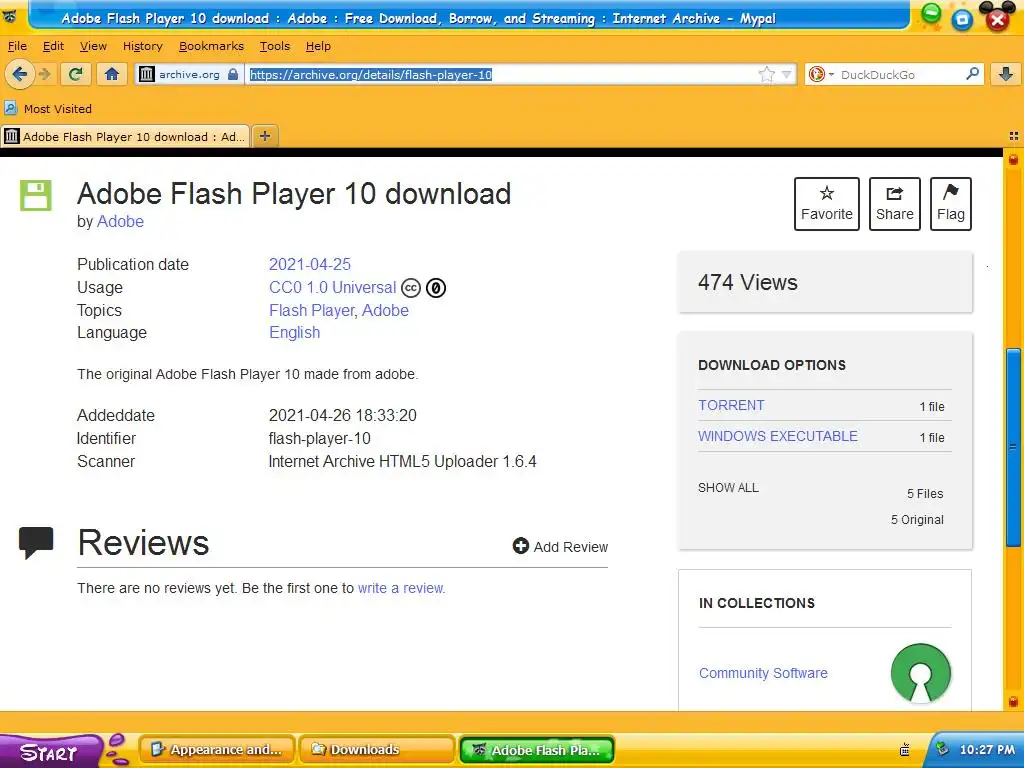This screenshot has height=768, width=1024.
Task: Open the Adobe topic link
Action: pos(385,310)
